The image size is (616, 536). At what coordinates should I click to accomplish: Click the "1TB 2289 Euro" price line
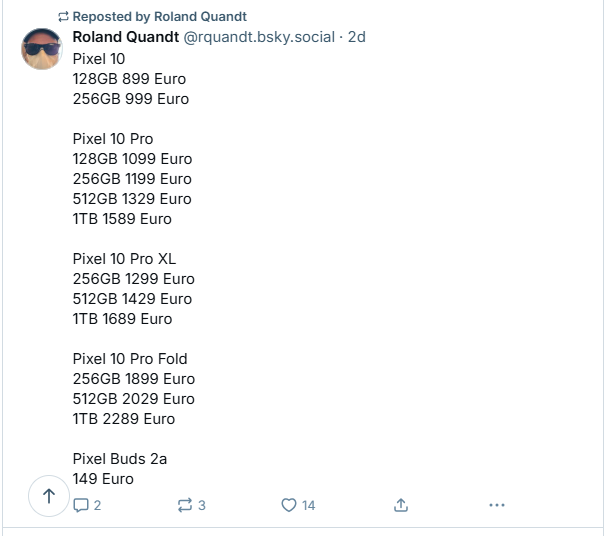click(124, 418)
